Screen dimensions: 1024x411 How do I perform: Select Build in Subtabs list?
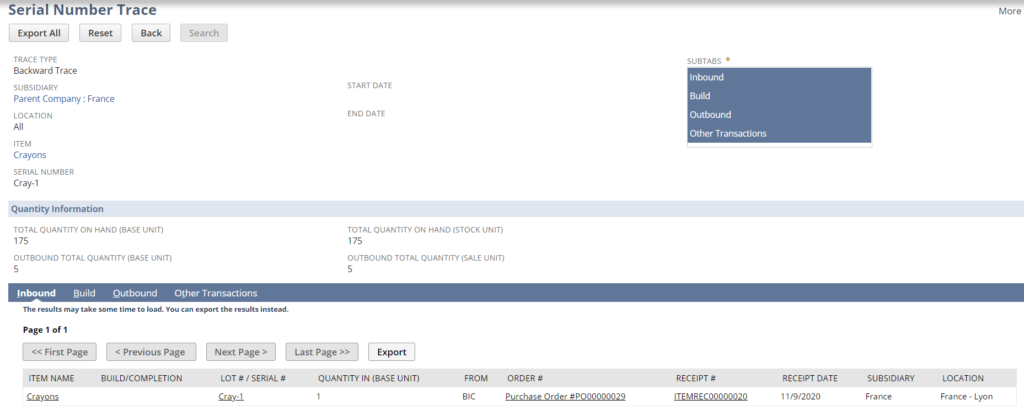[779, 96]
